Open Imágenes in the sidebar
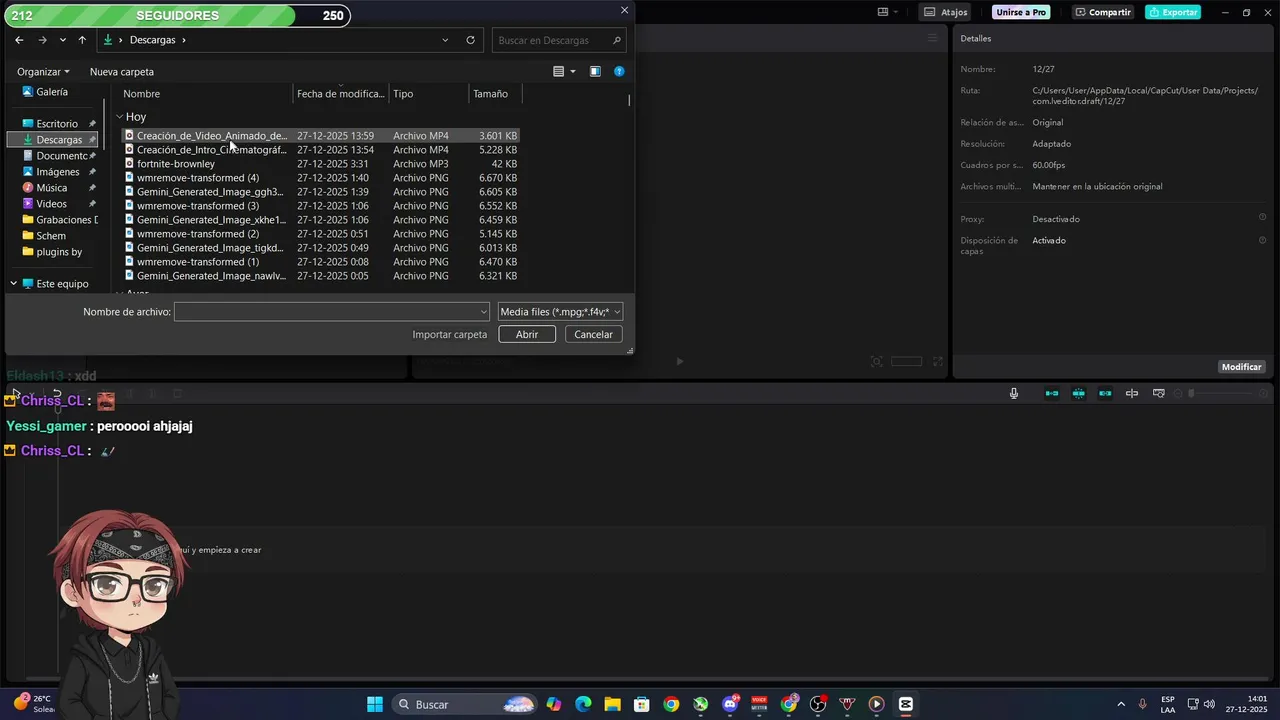The width and height of the screenshot is (1280, 720). (x=58, y=172)
